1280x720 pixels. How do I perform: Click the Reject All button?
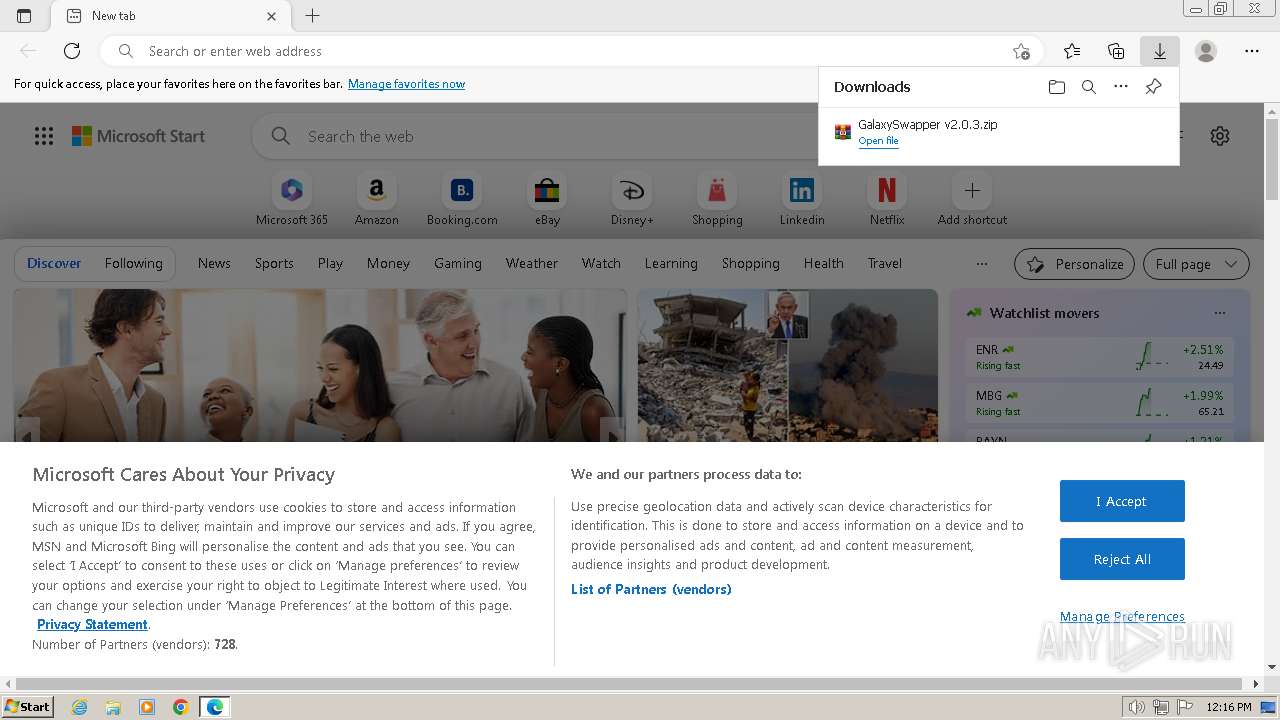[x=1122, y=559]
